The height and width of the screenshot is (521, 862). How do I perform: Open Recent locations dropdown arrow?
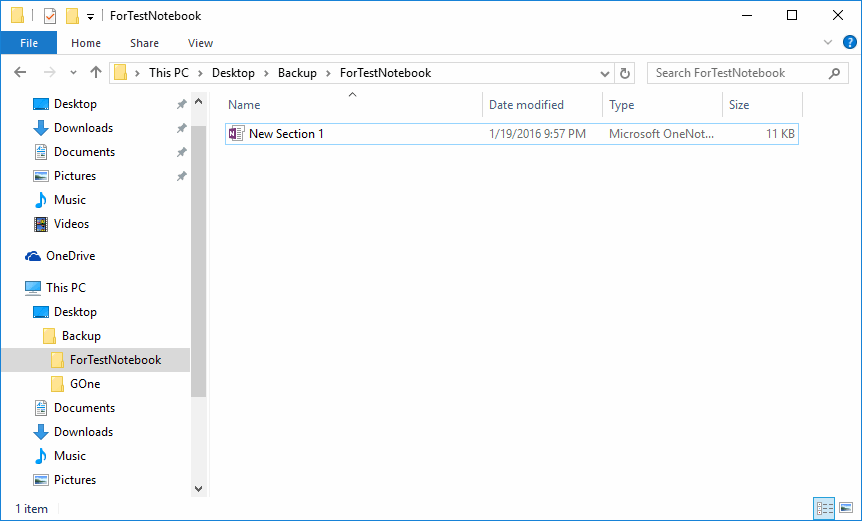pos(73,73)
